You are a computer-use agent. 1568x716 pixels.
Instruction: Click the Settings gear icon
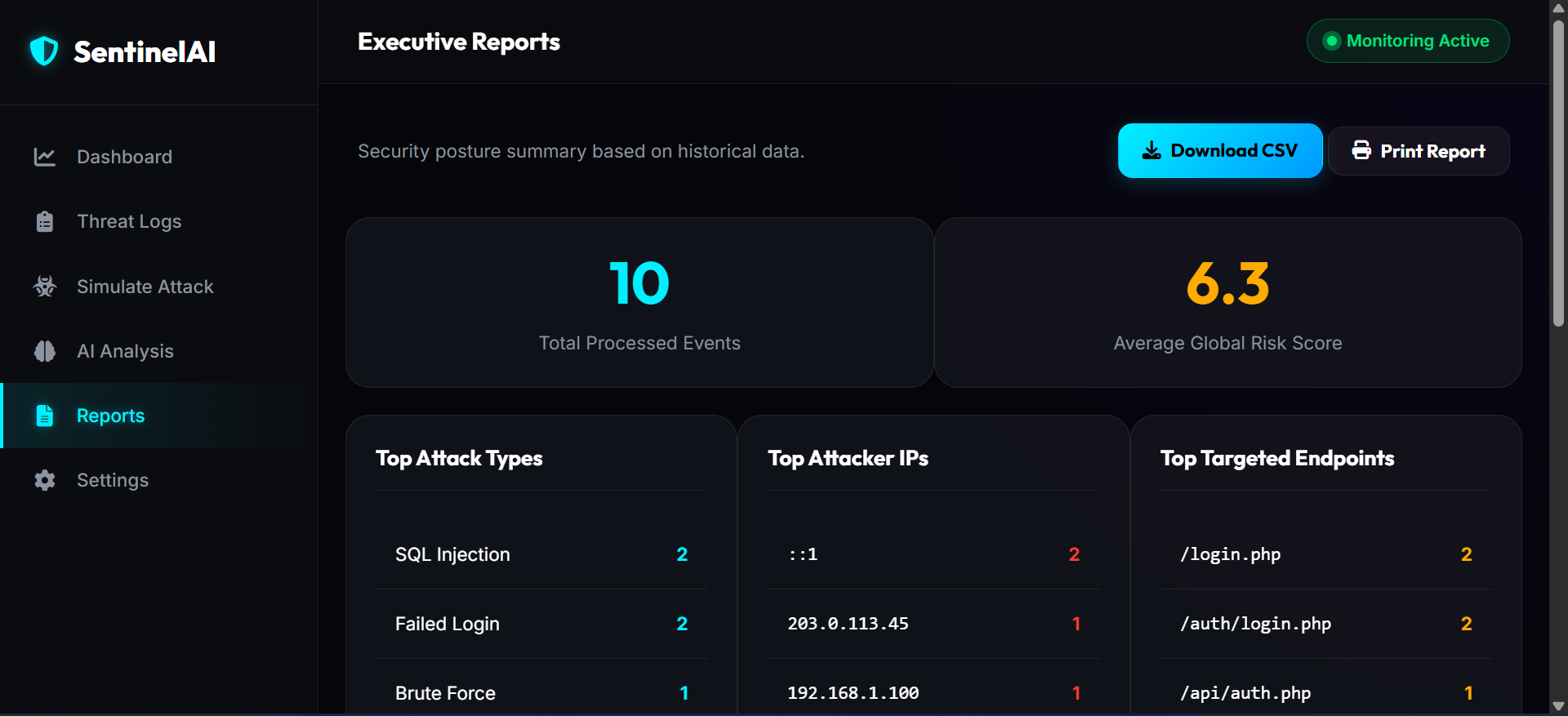tap(45, 480)
